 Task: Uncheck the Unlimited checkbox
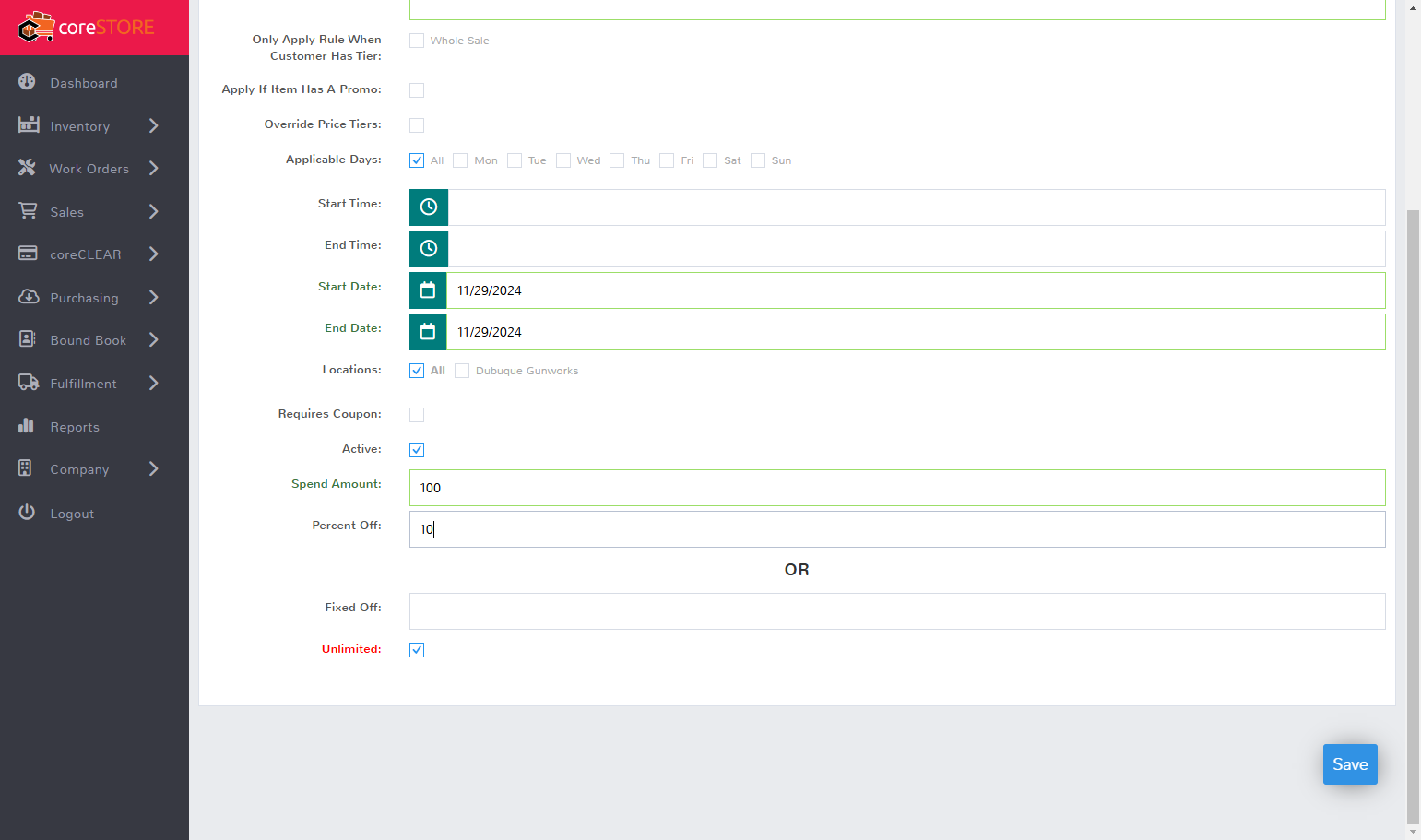click(x=417, y=650)
